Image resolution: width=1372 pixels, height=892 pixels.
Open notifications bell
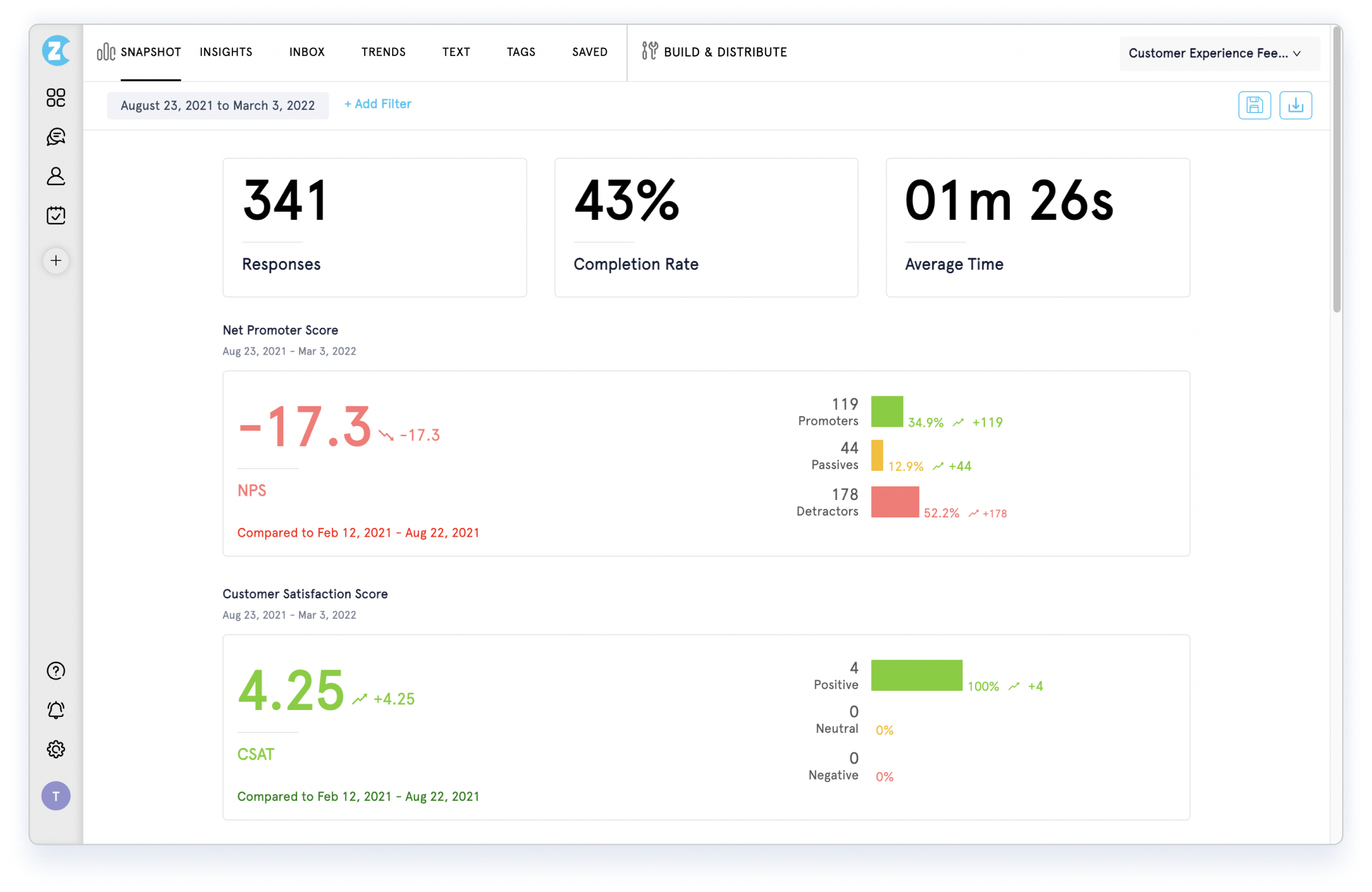coord(56,709)
